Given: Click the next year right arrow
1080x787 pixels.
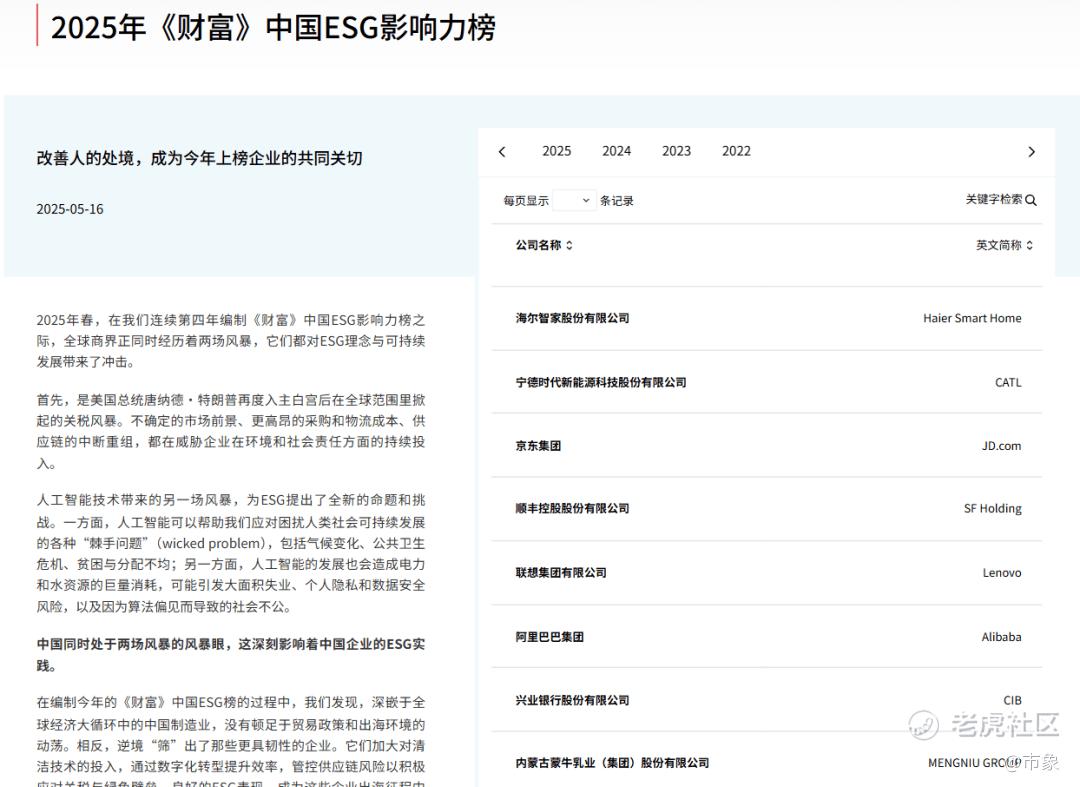Looking at the screenshot, I should pos(1031,152).
